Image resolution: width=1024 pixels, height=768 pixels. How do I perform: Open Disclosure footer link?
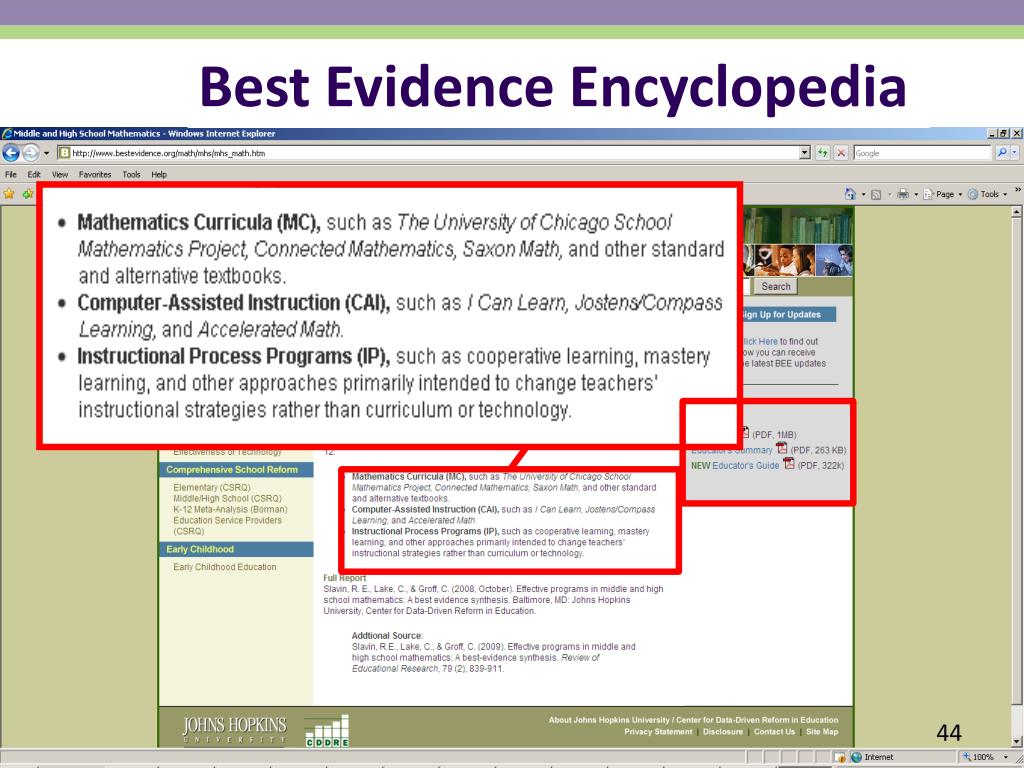pyautogui.click(x=723, y=731)
